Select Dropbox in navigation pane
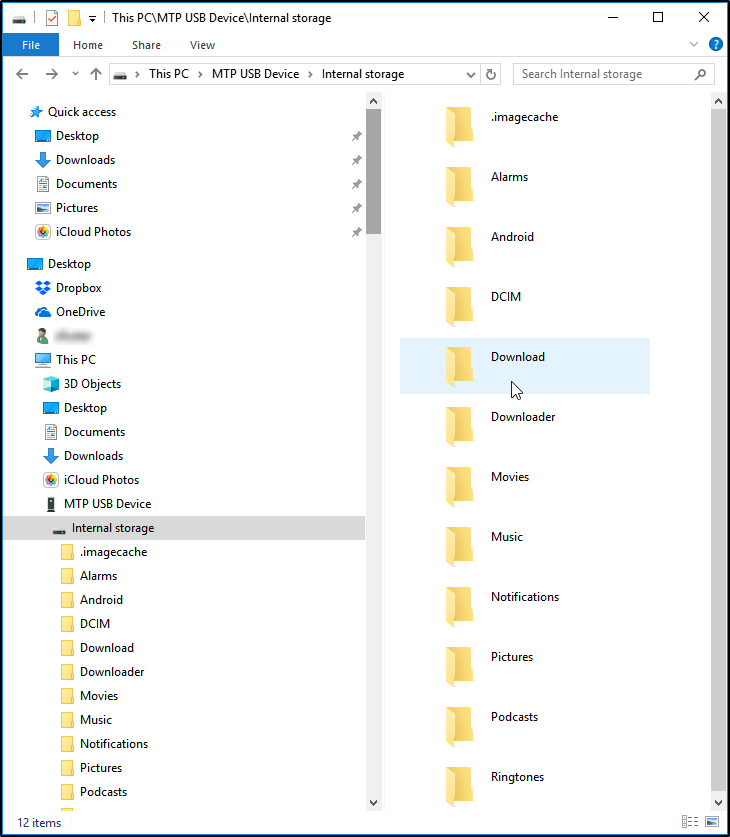730x837 pixels. click(78, 288)
